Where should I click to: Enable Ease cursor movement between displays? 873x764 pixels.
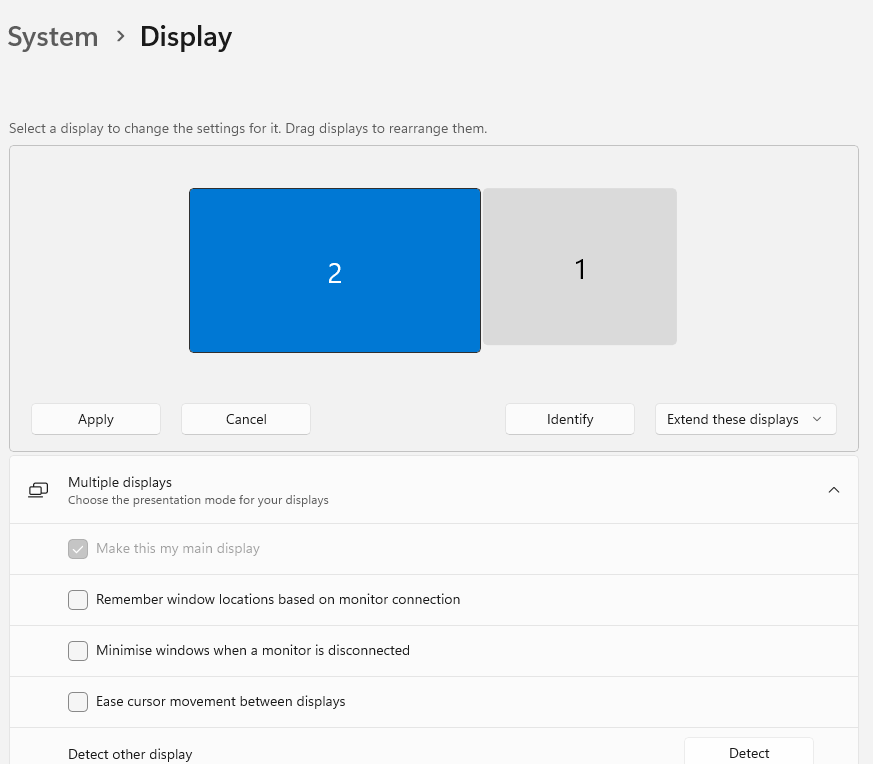click(x=78, y=702)
